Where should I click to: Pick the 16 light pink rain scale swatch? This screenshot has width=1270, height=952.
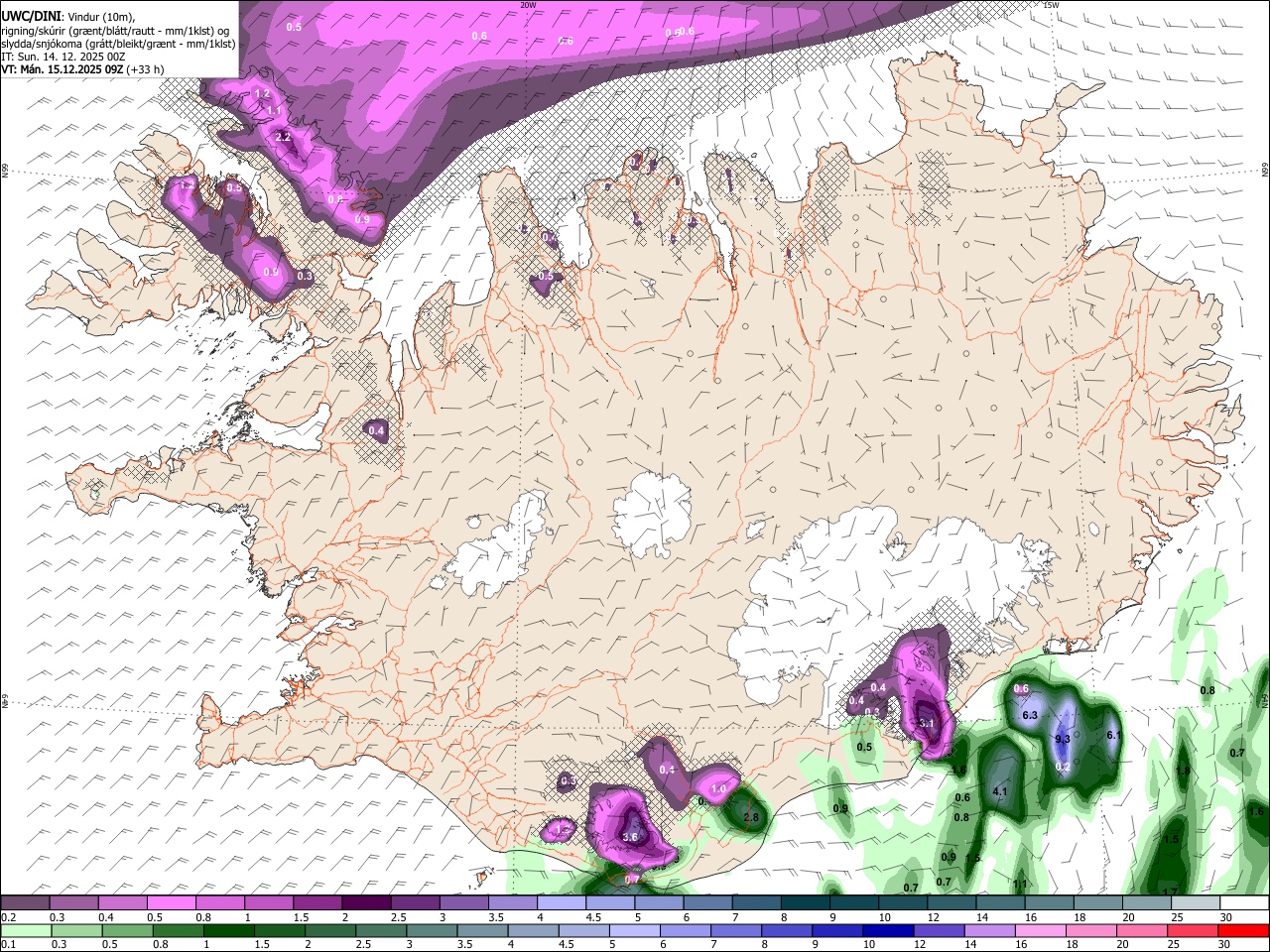pyautogui.click(x=1042, y=931)
